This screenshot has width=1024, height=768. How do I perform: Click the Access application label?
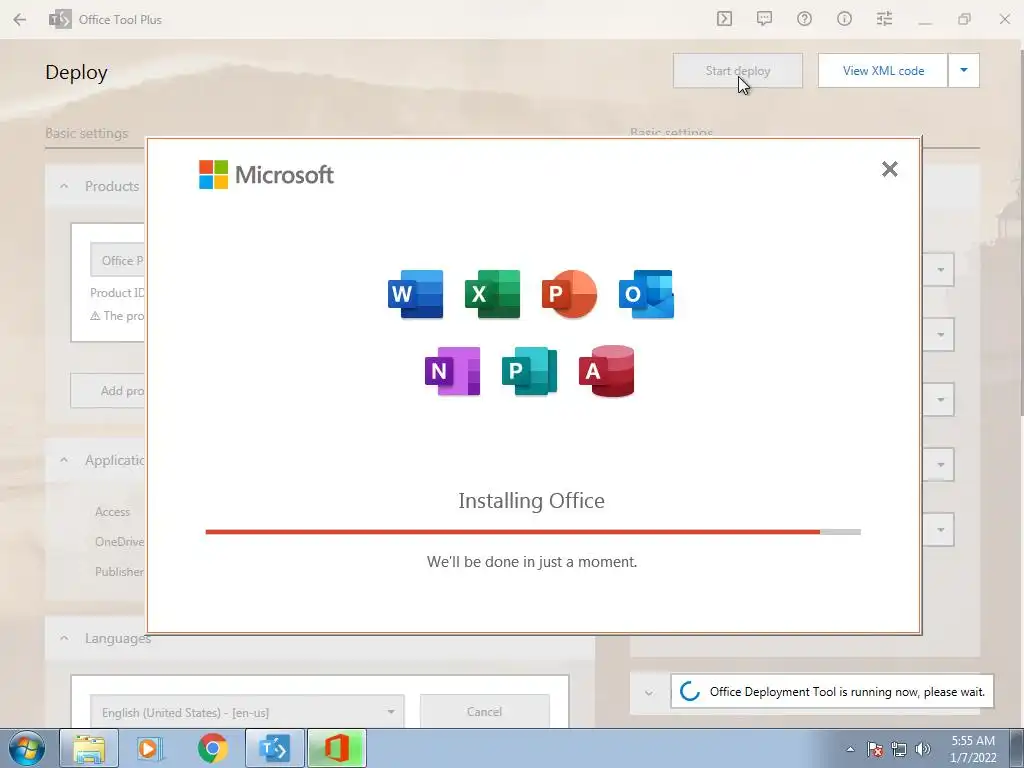(x=112, y=512)
